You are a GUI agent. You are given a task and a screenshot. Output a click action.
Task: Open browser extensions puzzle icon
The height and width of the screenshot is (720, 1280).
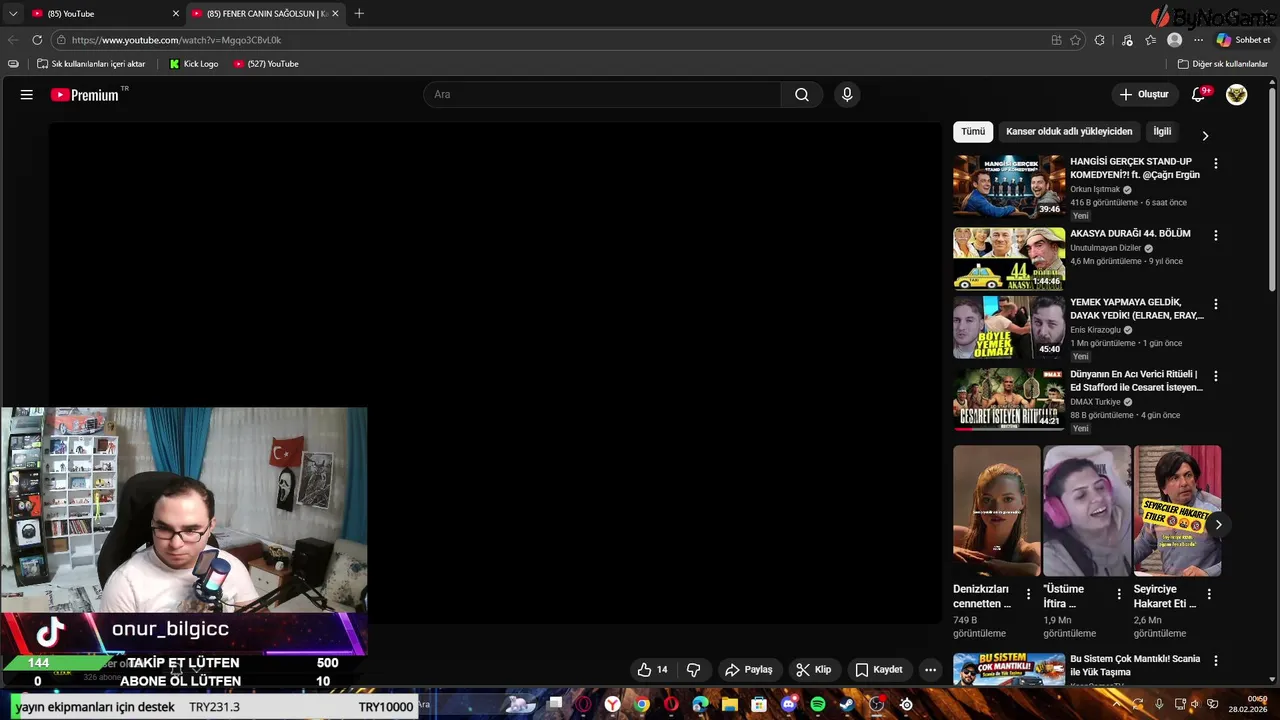pyautogui.click(x=1100, y=40)
